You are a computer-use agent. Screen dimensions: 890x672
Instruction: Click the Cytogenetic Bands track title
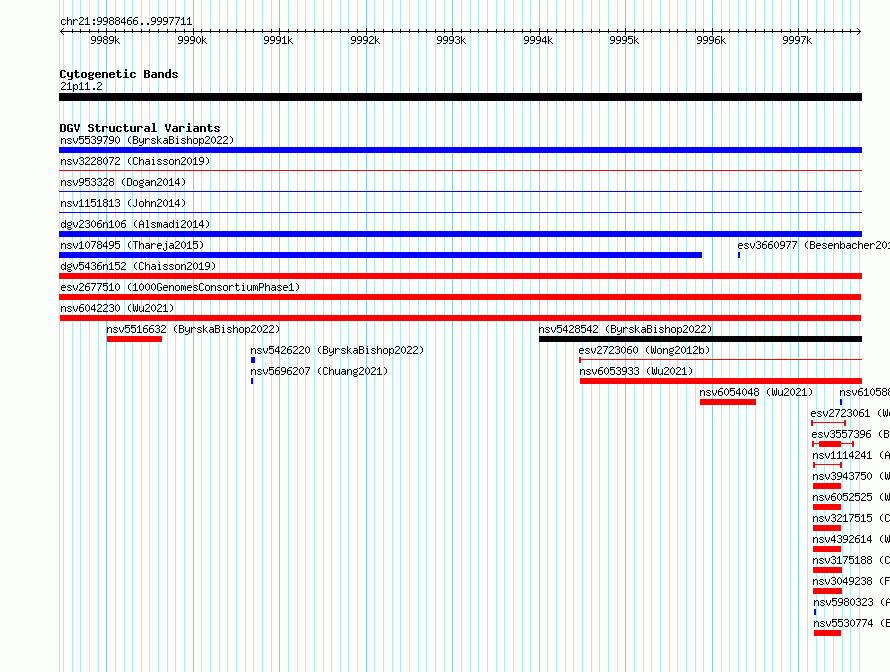(x=119, y=74)
